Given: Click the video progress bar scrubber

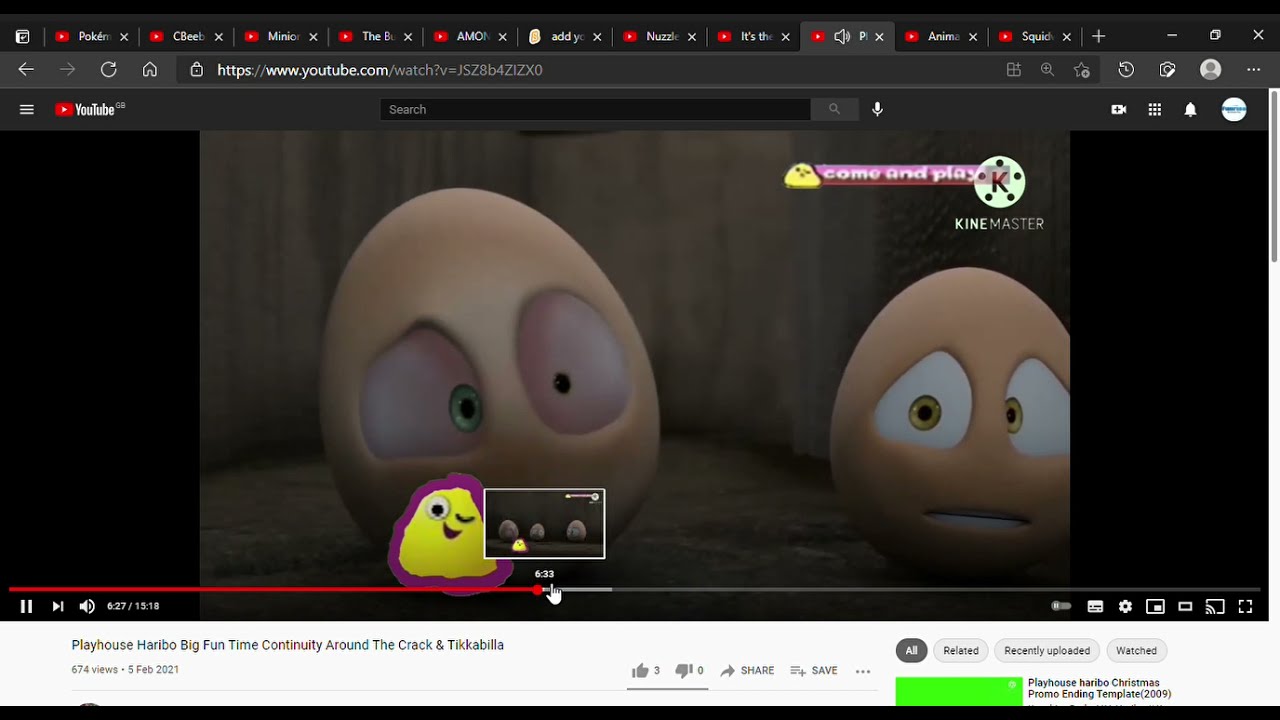Looking at the screenshot, I should click(538, 590).
